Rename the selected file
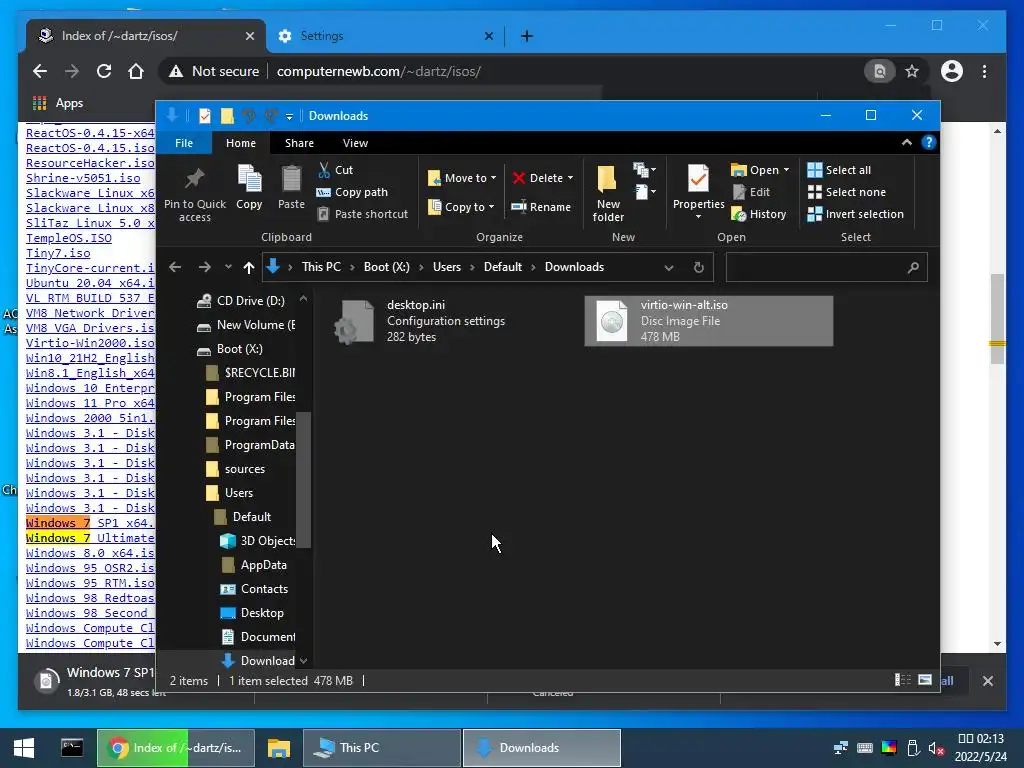 pos(541,207)
